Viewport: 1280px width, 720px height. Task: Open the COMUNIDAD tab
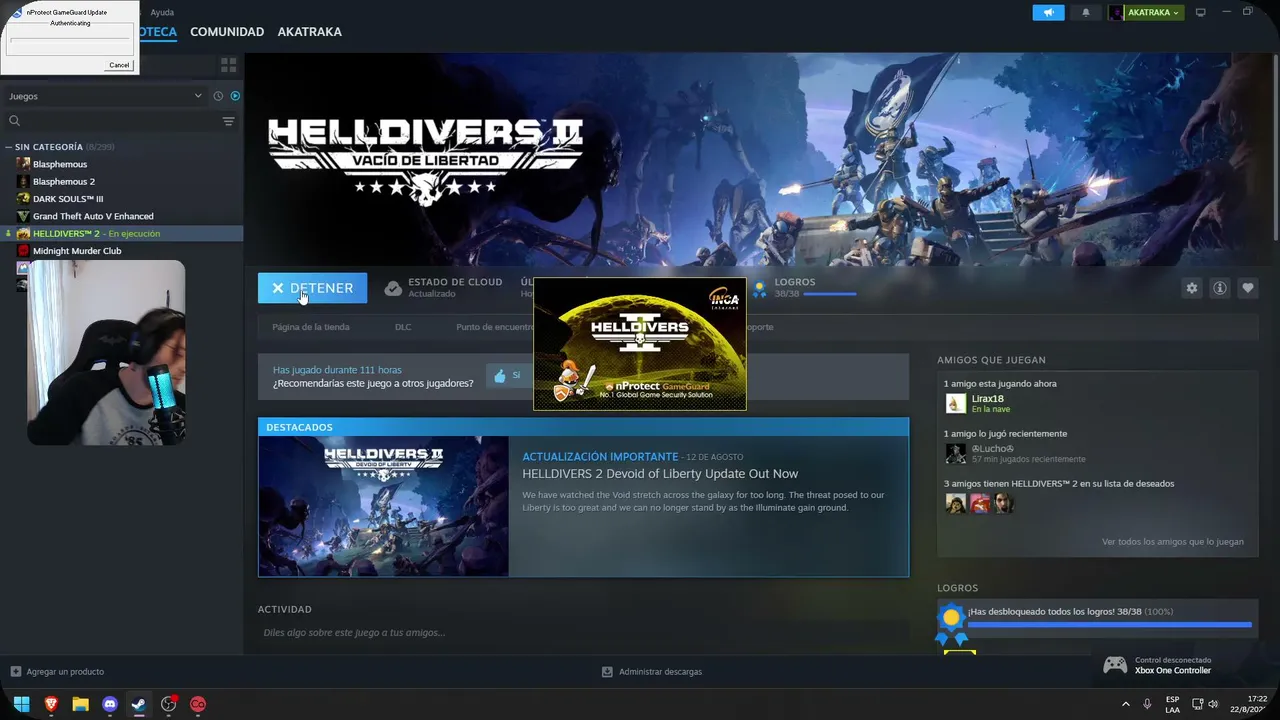point(227,32)
